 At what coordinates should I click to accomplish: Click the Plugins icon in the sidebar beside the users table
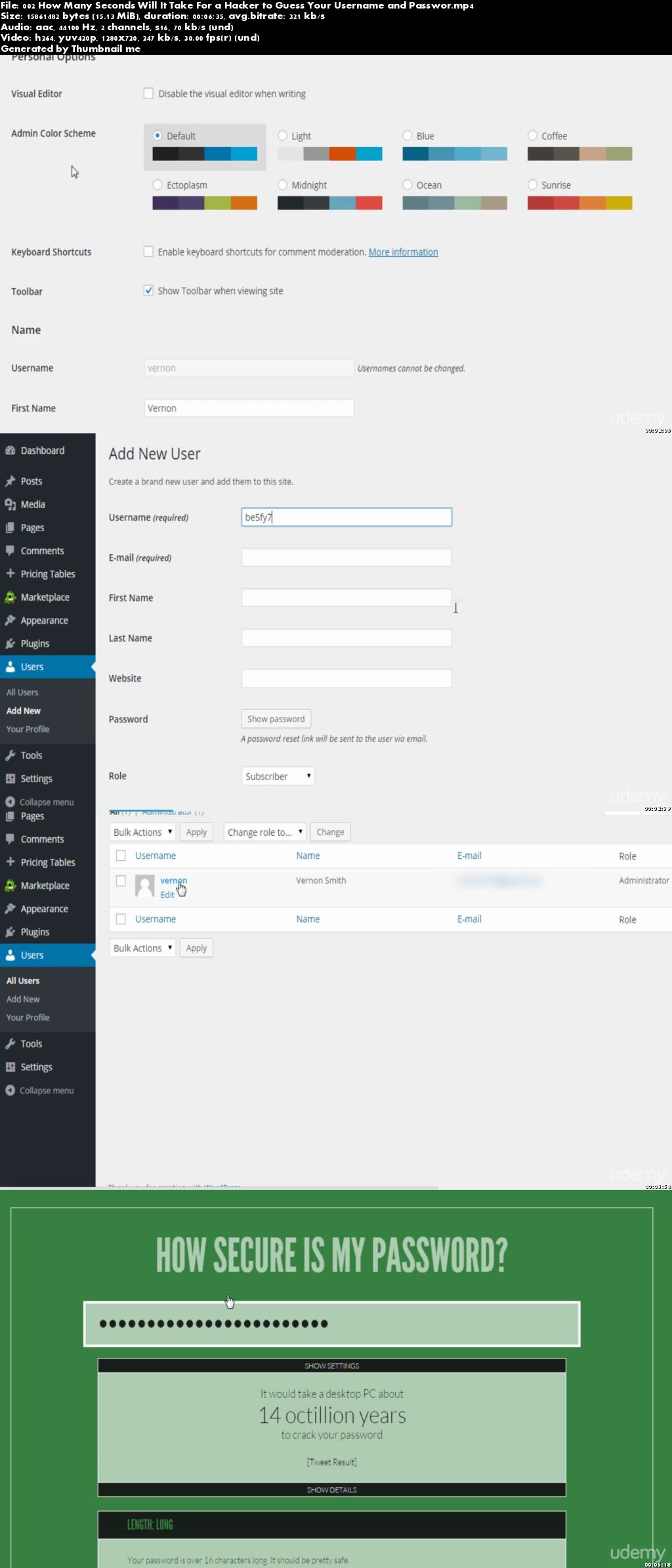[10, 932]
